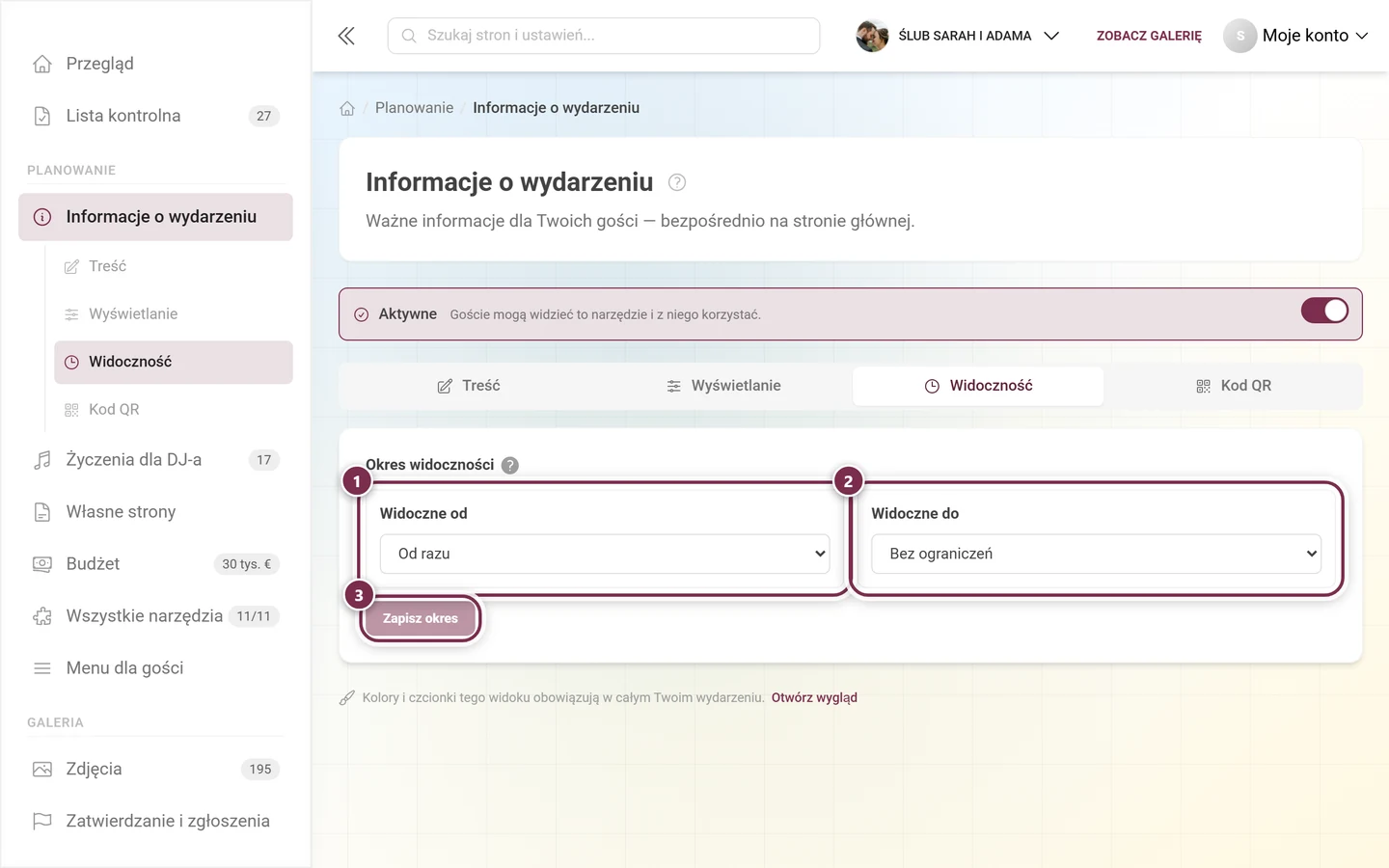1389x868 pixels.
Task: Open help icon beside Informacje o wydarzeniu heading
Action: click(x=677, y=182)
